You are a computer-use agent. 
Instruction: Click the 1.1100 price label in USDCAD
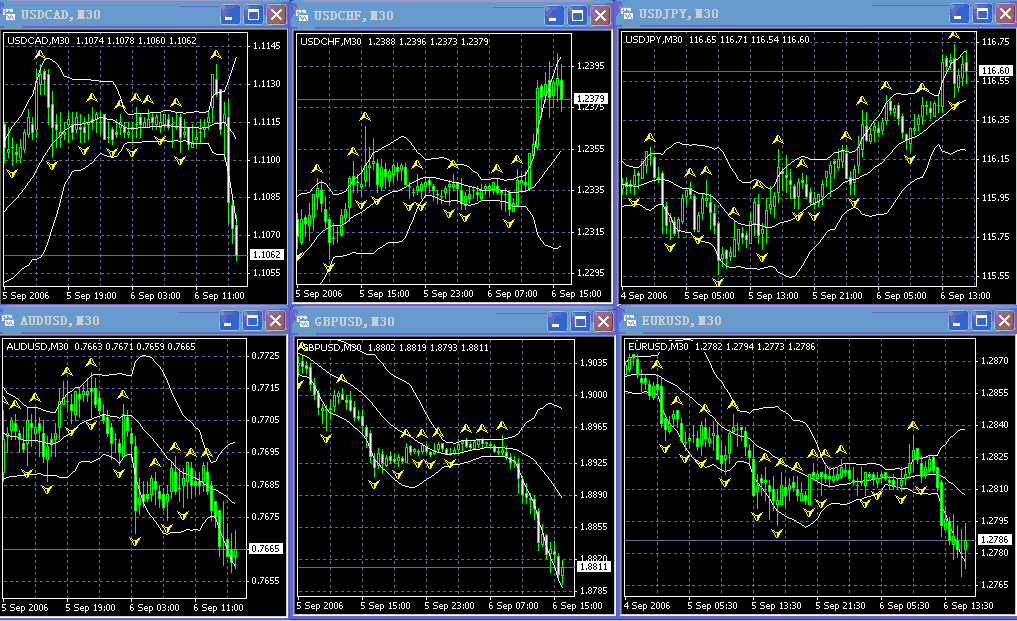[267, 159]
